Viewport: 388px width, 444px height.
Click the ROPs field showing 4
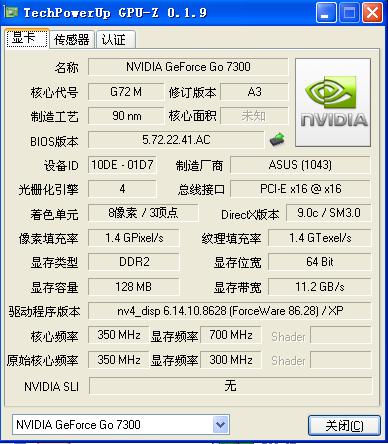122,189
